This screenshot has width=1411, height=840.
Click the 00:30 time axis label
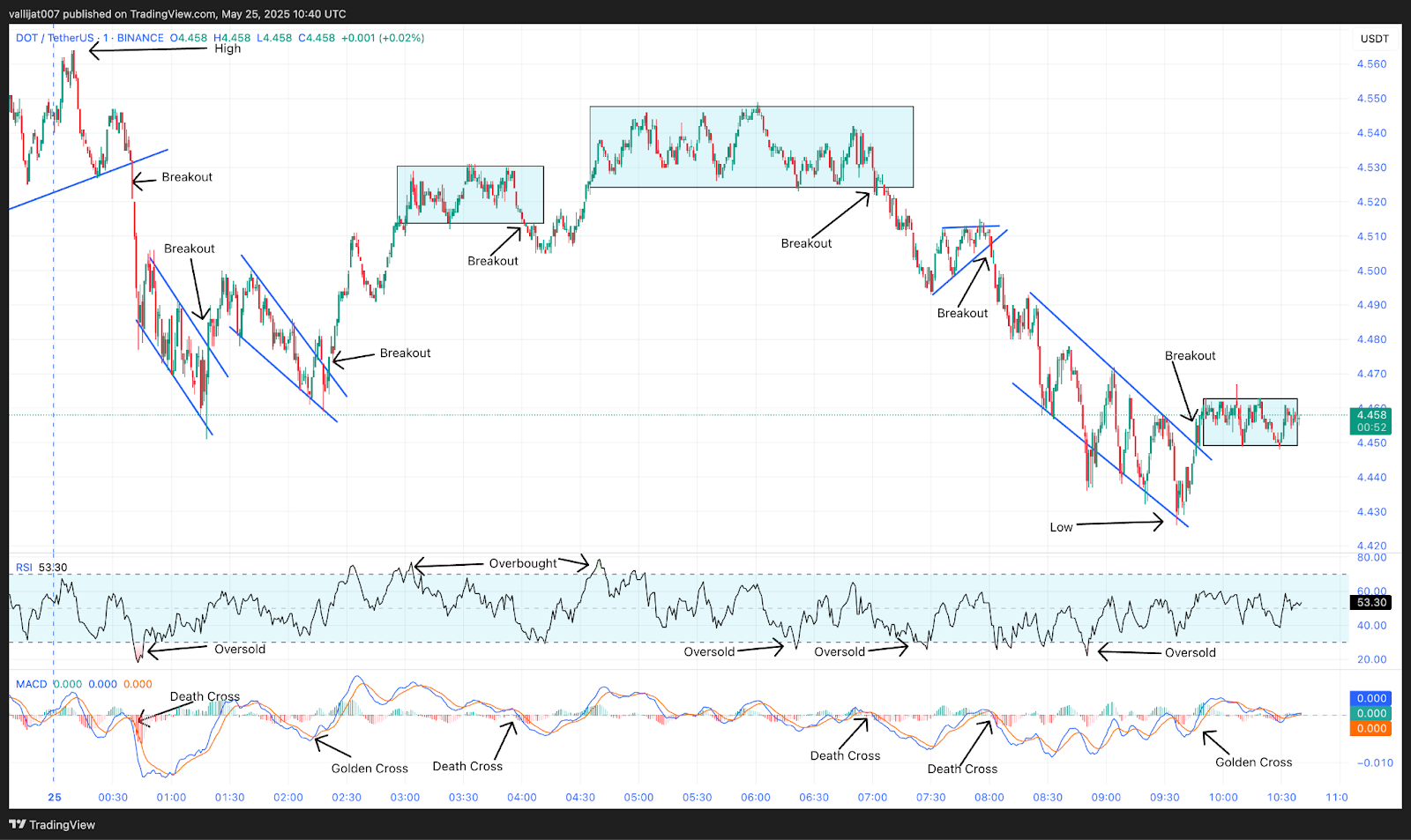point(113,797)
